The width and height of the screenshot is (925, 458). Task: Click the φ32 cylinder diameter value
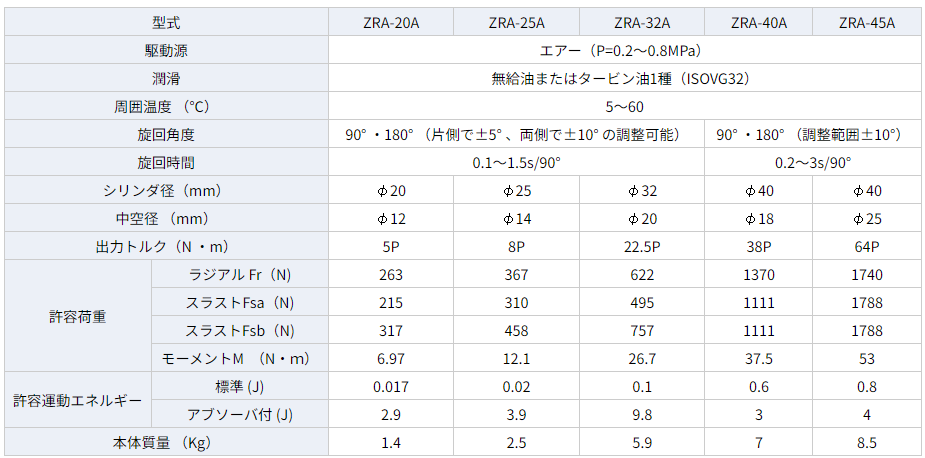(x=642, y=190)
